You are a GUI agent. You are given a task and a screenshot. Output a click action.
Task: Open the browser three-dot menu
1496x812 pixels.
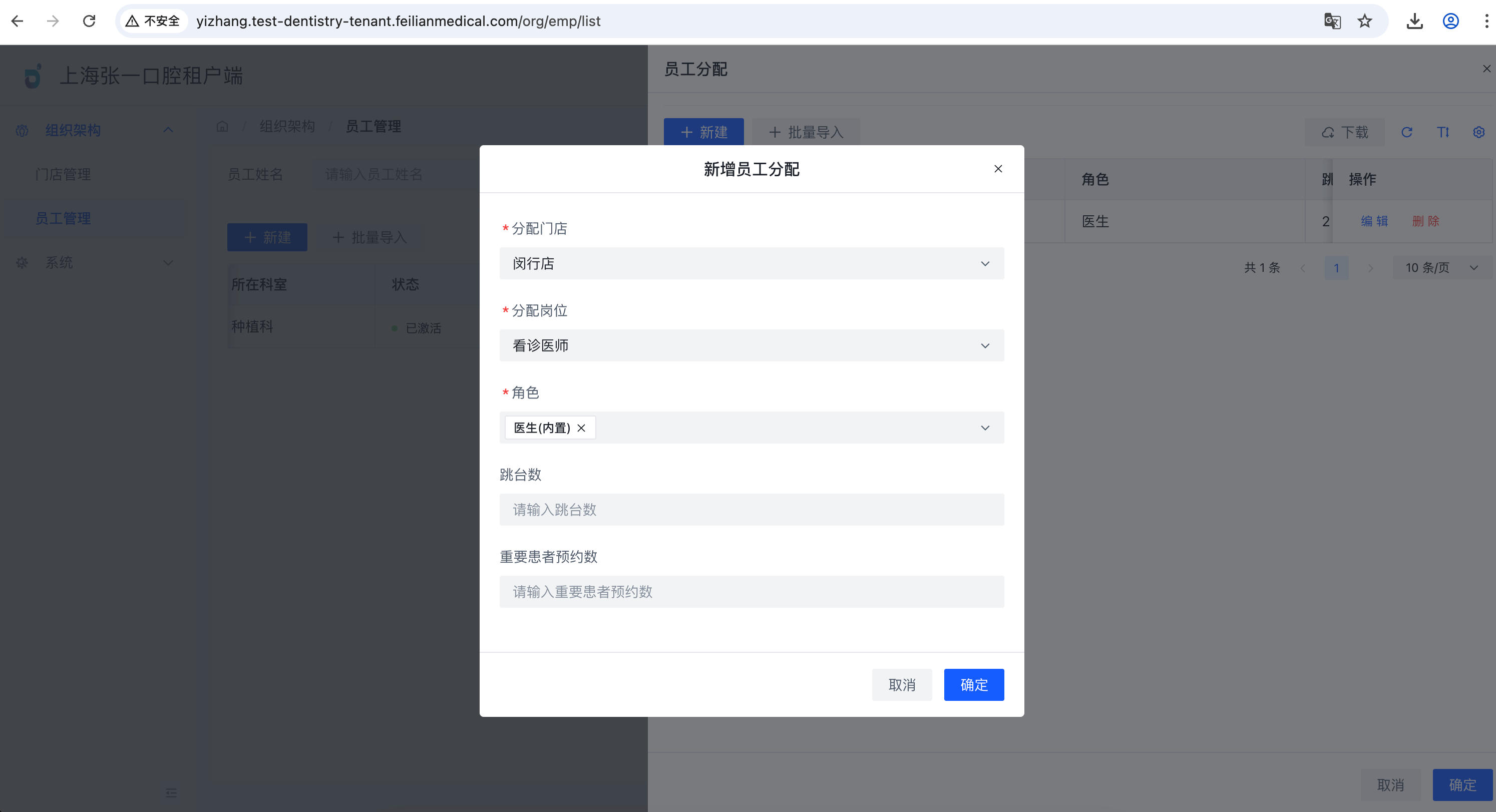coord(1486,22)
